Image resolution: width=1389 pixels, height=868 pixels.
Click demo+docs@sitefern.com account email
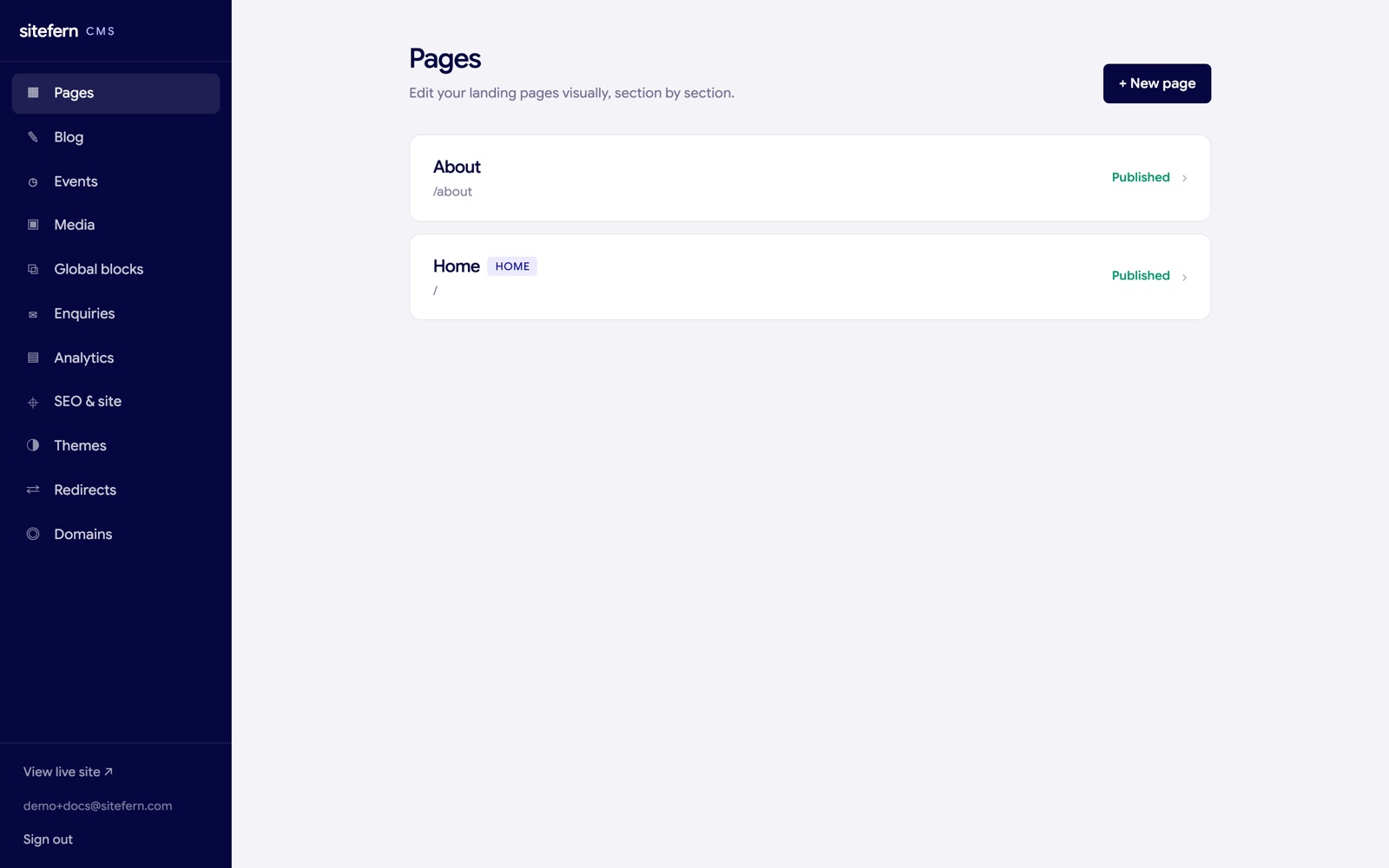(97, 806)
